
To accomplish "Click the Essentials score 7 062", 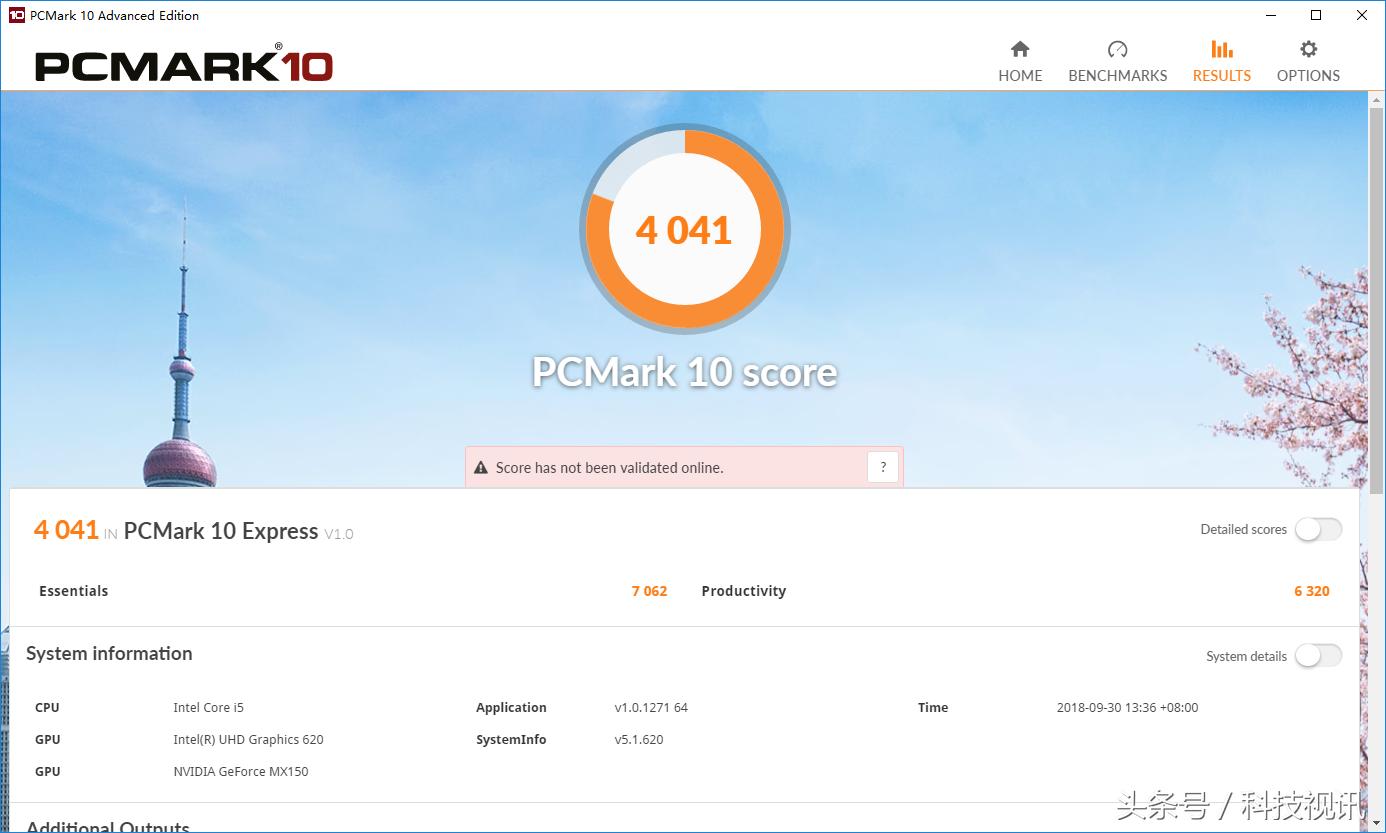I will [x=649, y=591].
